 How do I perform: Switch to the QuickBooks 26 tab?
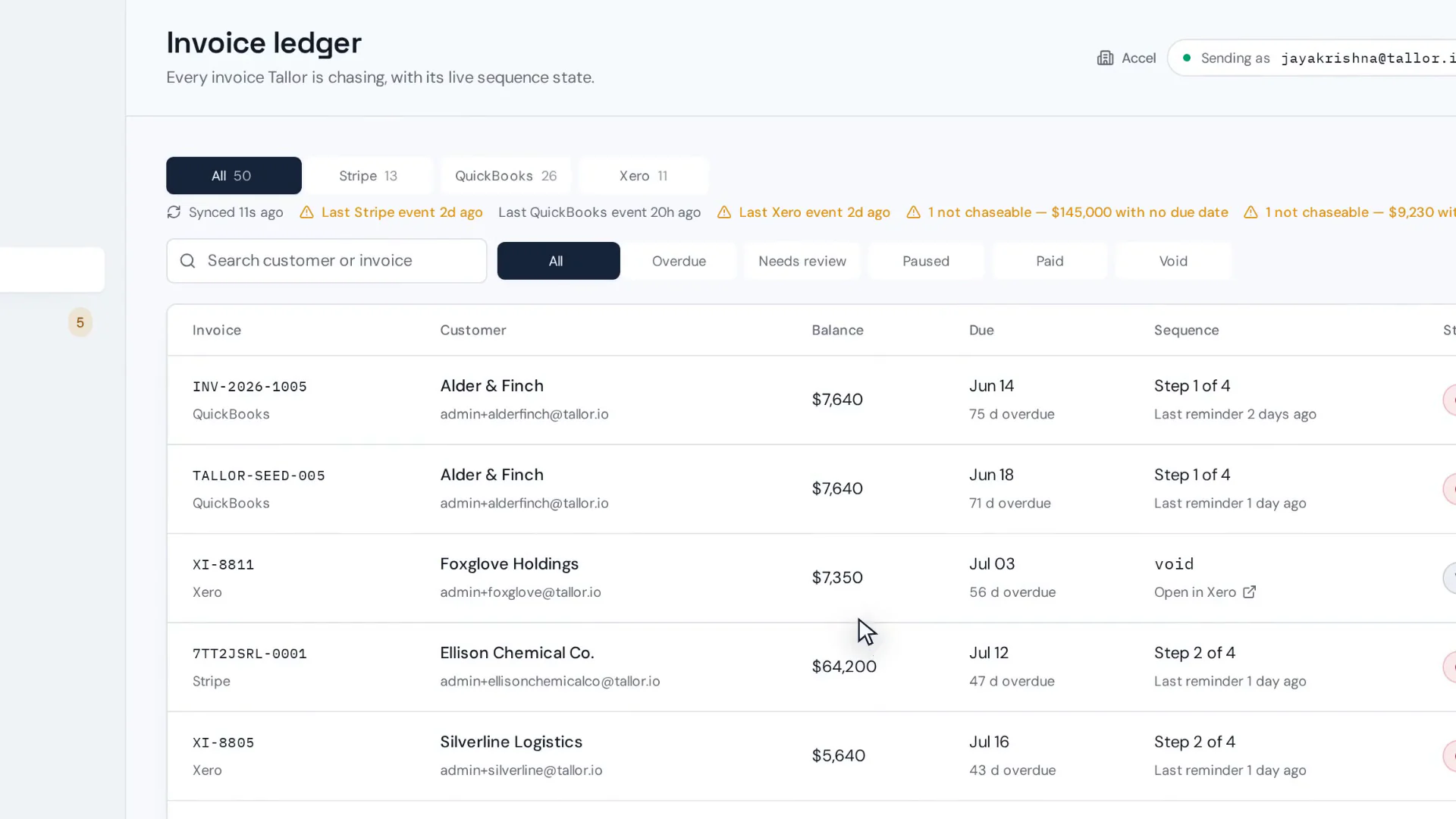[506, 176]
